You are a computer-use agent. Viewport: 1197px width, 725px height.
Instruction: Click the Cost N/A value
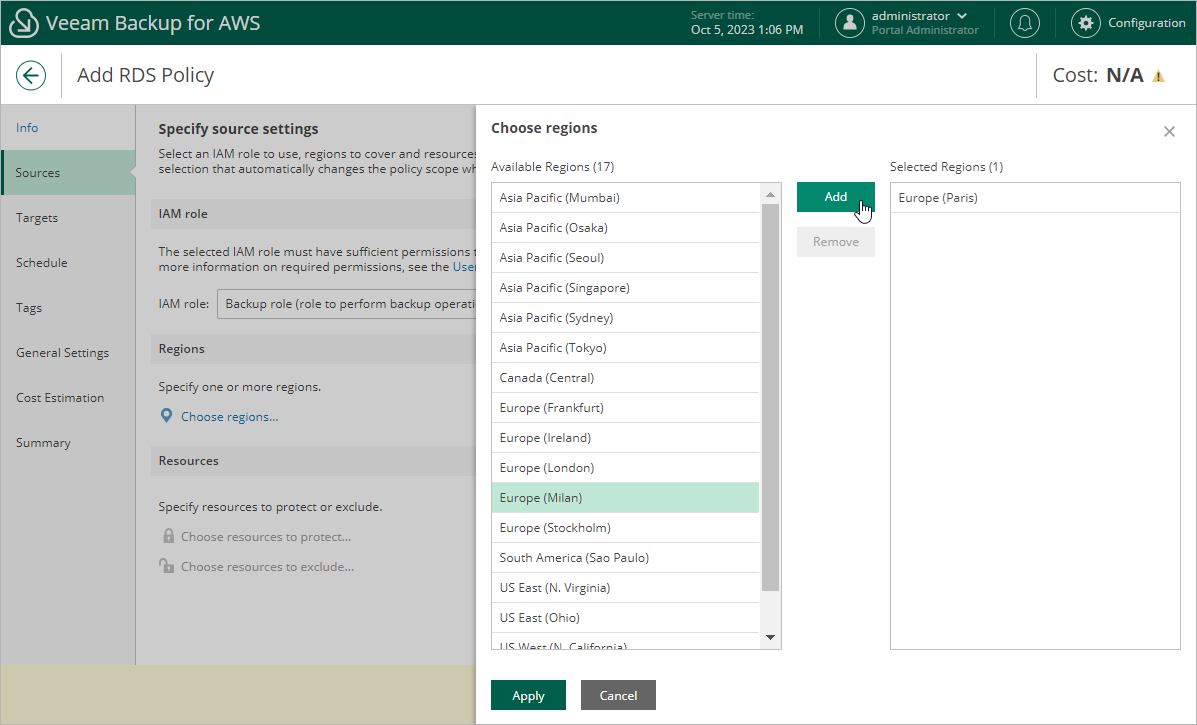point(1124,76)
